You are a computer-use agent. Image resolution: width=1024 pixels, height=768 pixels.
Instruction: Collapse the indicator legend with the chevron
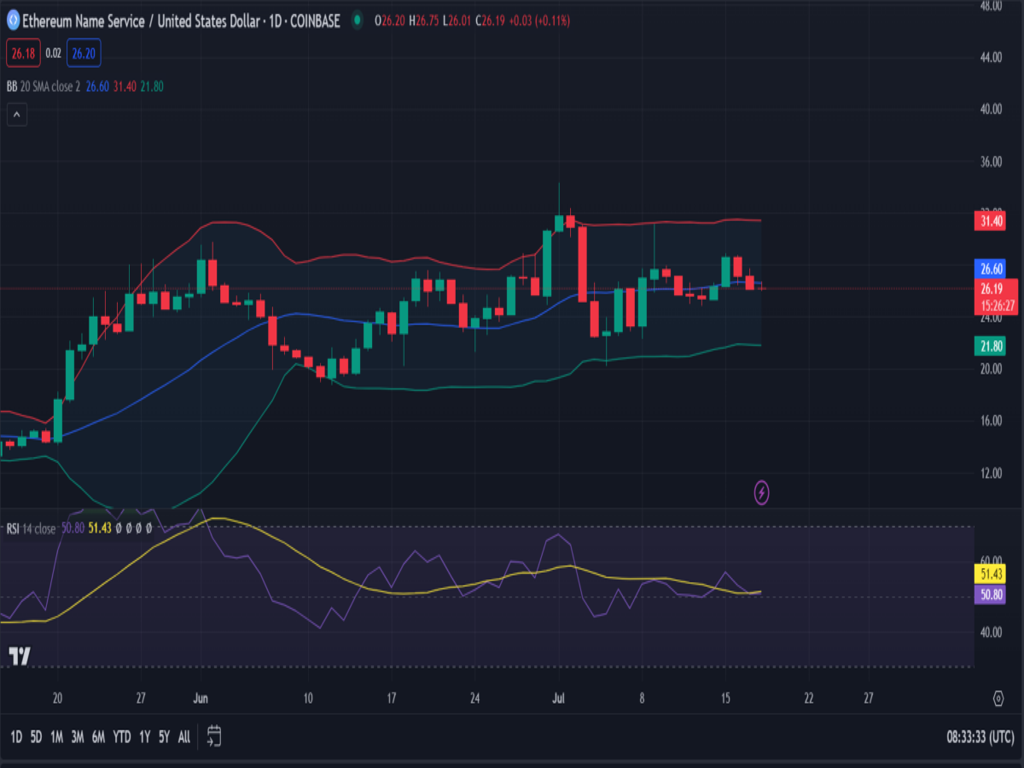click(16, 115)
